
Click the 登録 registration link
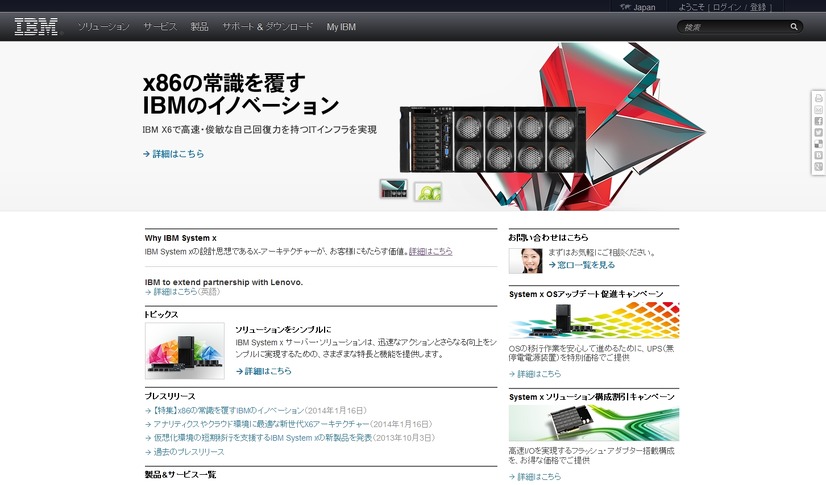click(758, 7)
